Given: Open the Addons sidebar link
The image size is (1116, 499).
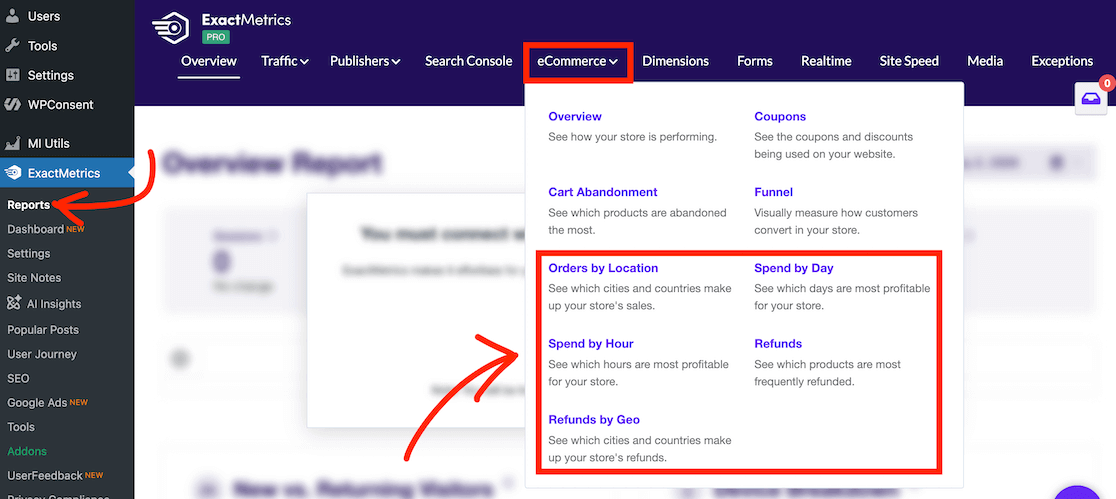Looking at the screenshot, I should (x=26, y=451).
